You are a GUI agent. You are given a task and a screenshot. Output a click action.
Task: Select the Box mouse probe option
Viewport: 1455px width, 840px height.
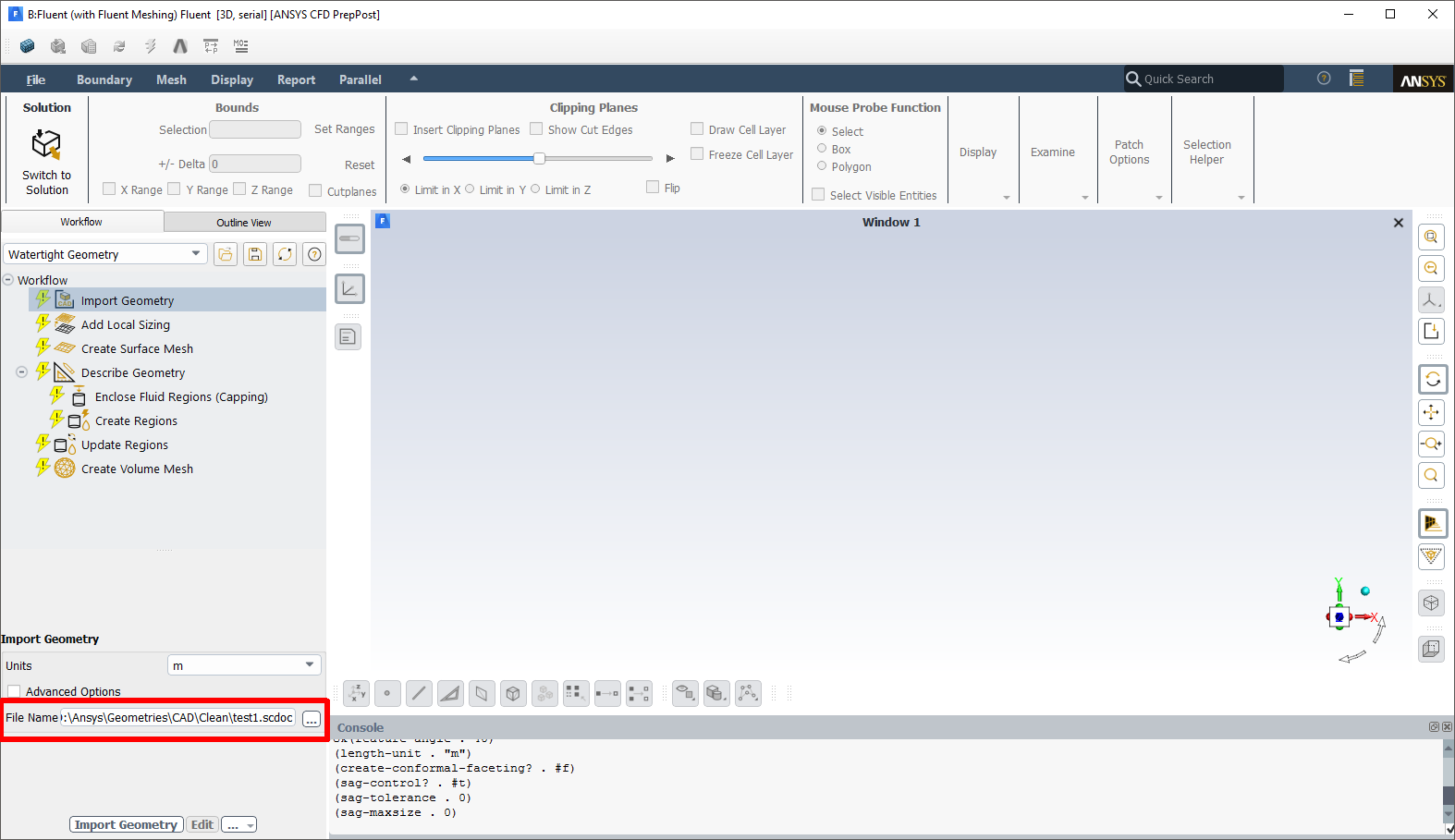(822, 149)
